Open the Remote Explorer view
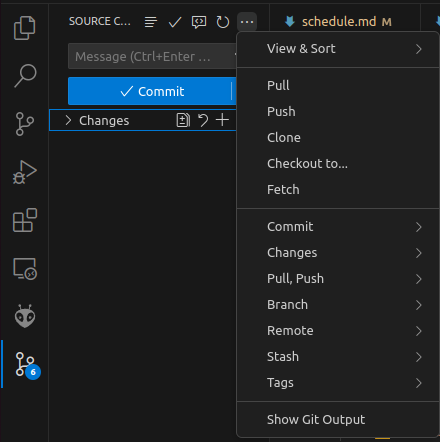This screenshot has height=442, width=440. point(25,269)
